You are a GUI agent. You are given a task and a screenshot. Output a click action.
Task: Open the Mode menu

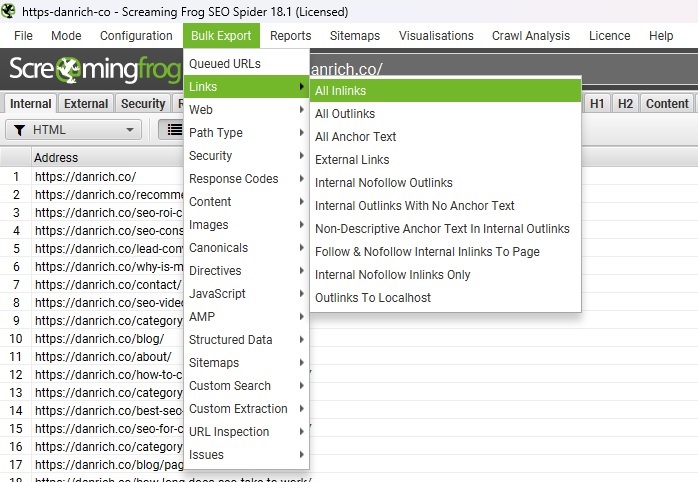click(x=66, y=36)
